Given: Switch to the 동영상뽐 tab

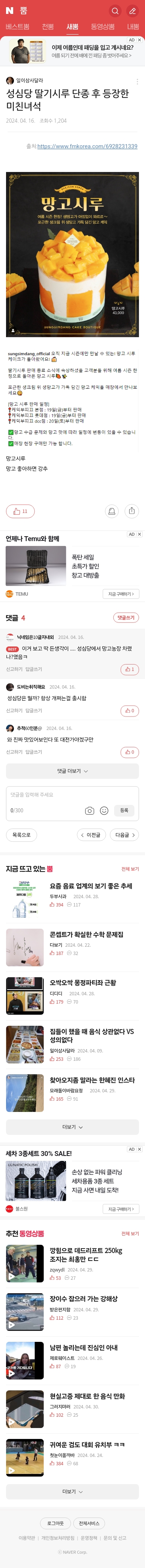Looking at the screenshot, I should pyautogui.click(x=102, y=27).
